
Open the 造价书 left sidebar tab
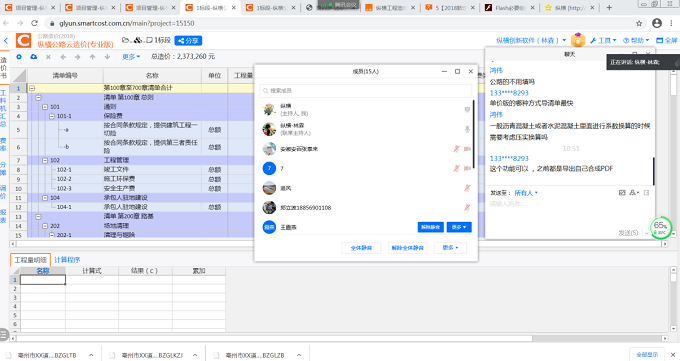coord(3,67)
